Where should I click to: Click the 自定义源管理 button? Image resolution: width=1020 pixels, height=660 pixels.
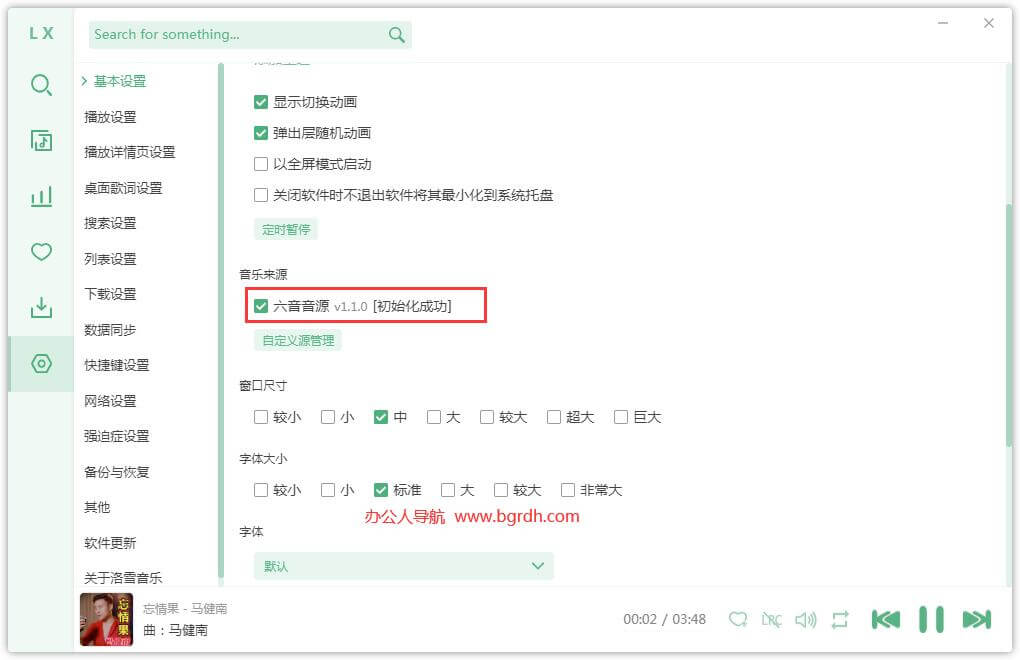coord(297,341)
